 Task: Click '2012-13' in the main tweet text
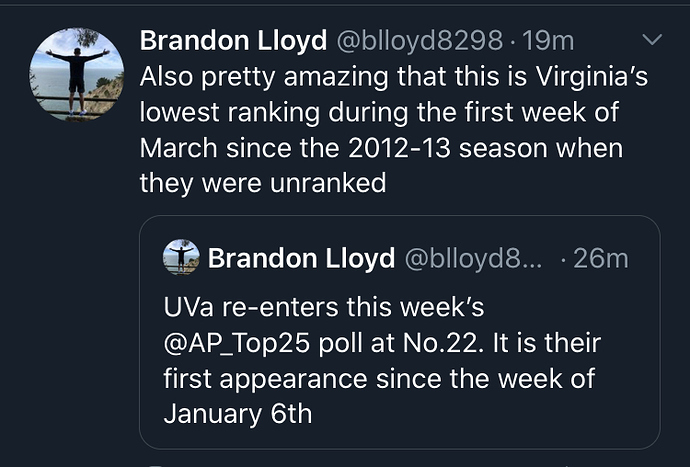(x=399, y=148)
